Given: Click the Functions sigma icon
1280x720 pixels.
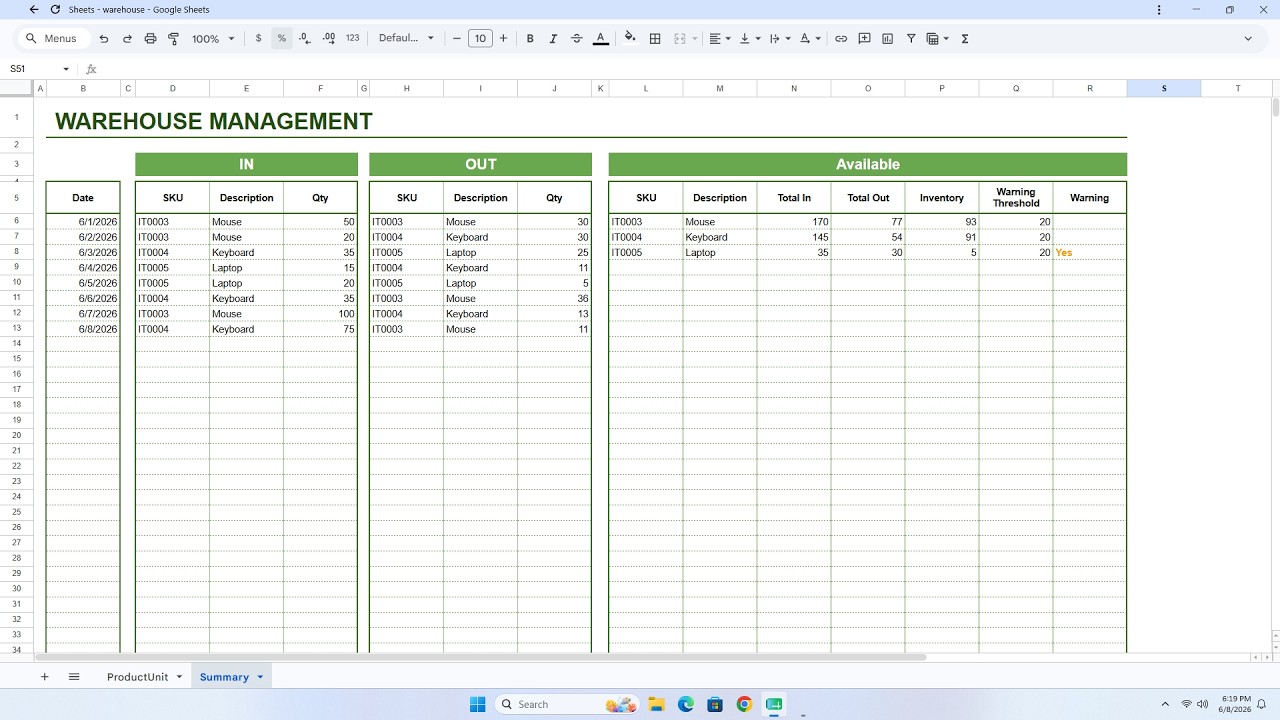Looking at the screenshot, I should coord(965,38).
